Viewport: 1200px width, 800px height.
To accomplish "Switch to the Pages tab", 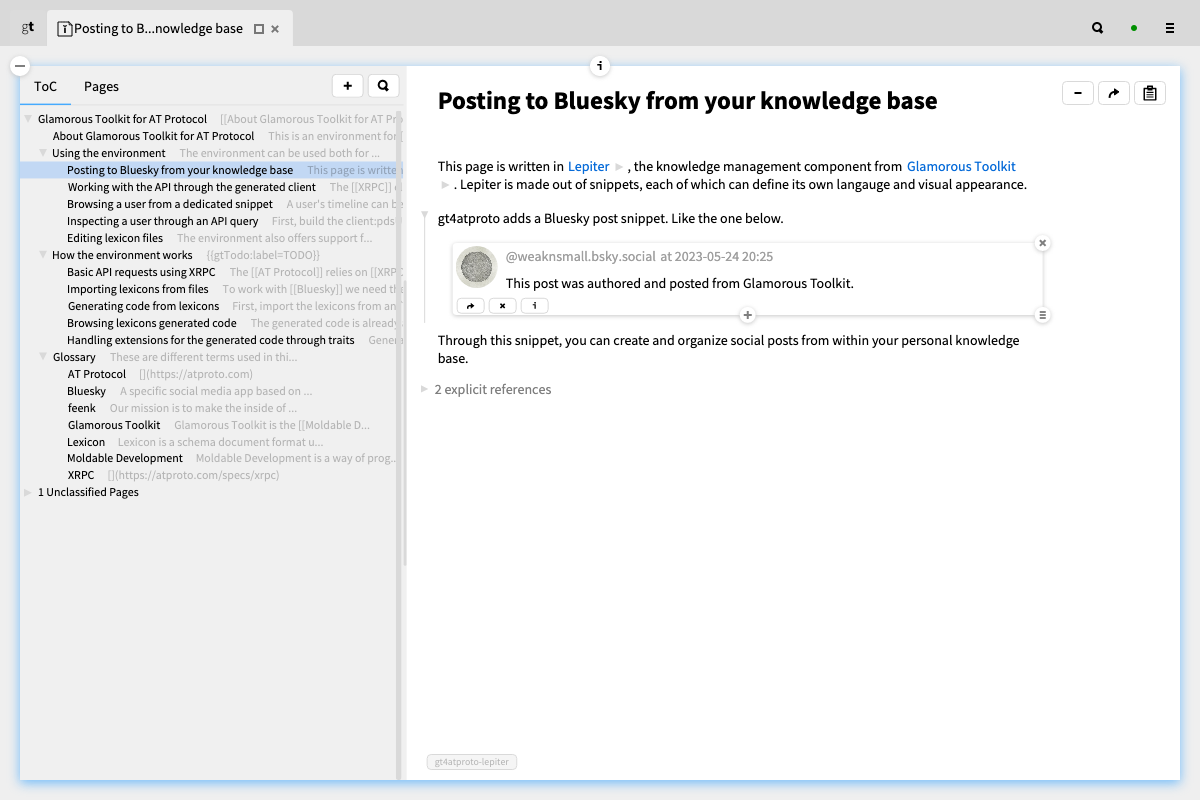I will click(x=101, y=87).
